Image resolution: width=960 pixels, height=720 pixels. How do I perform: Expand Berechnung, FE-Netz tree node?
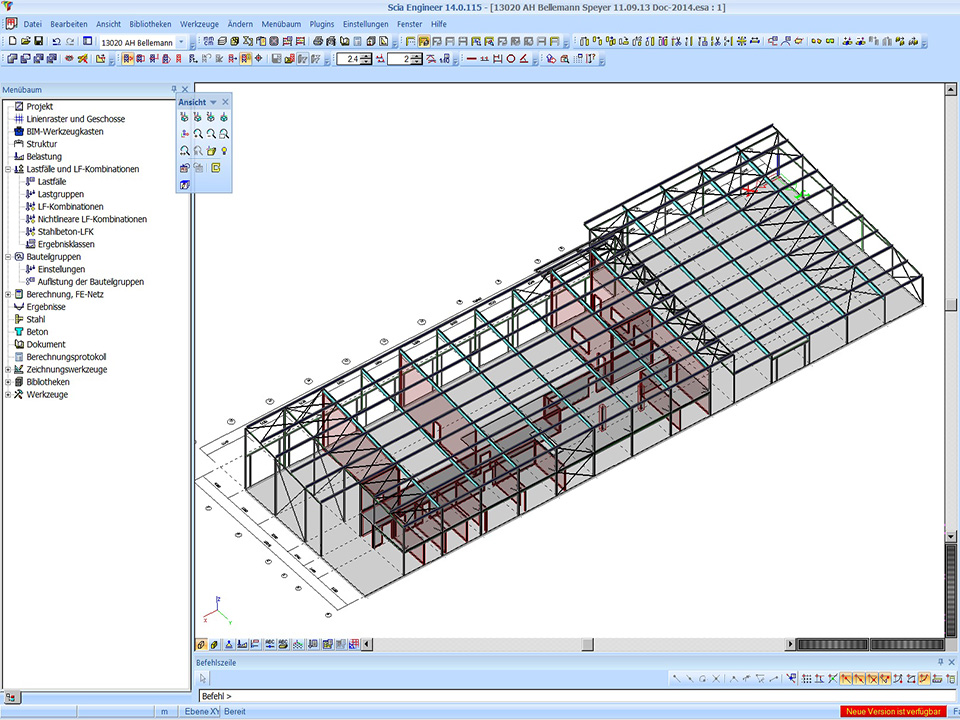click(8, 295)
